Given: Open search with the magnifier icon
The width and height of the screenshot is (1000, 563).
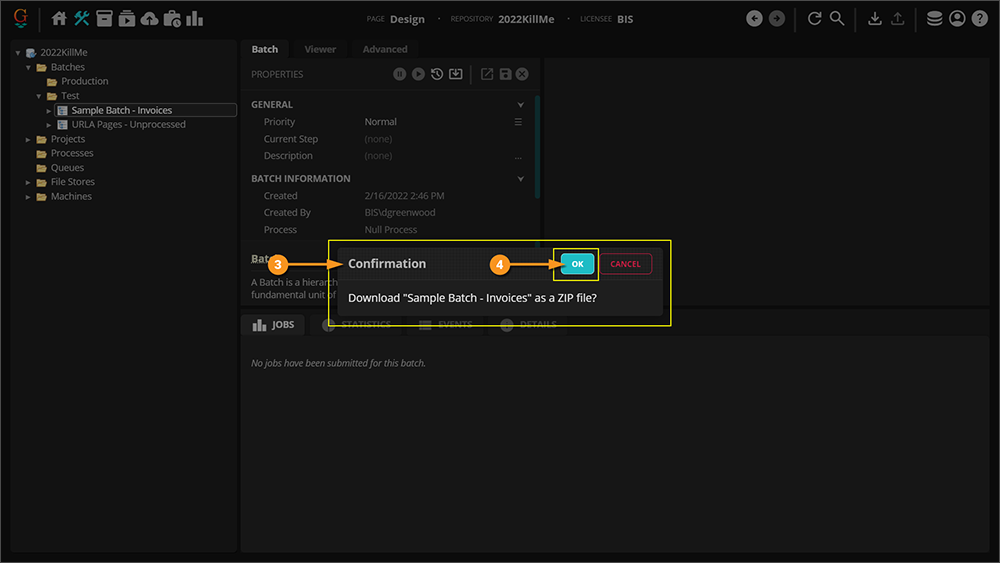Looking at the screenshot, I should 837,18.
